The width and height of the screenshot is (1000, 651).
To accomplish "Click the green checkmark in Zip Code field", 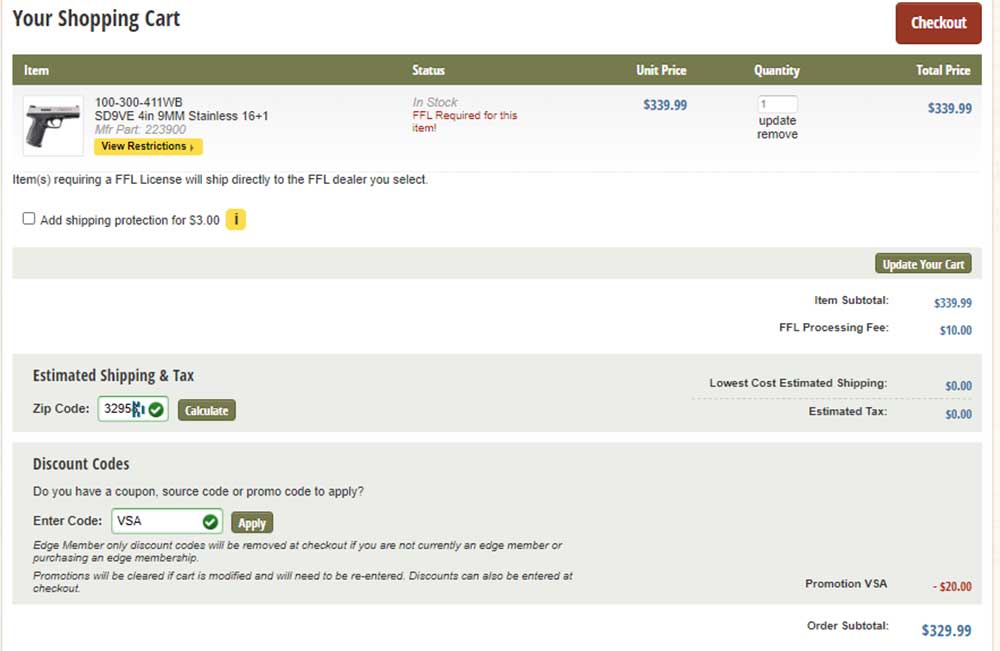I will [156, 409].
